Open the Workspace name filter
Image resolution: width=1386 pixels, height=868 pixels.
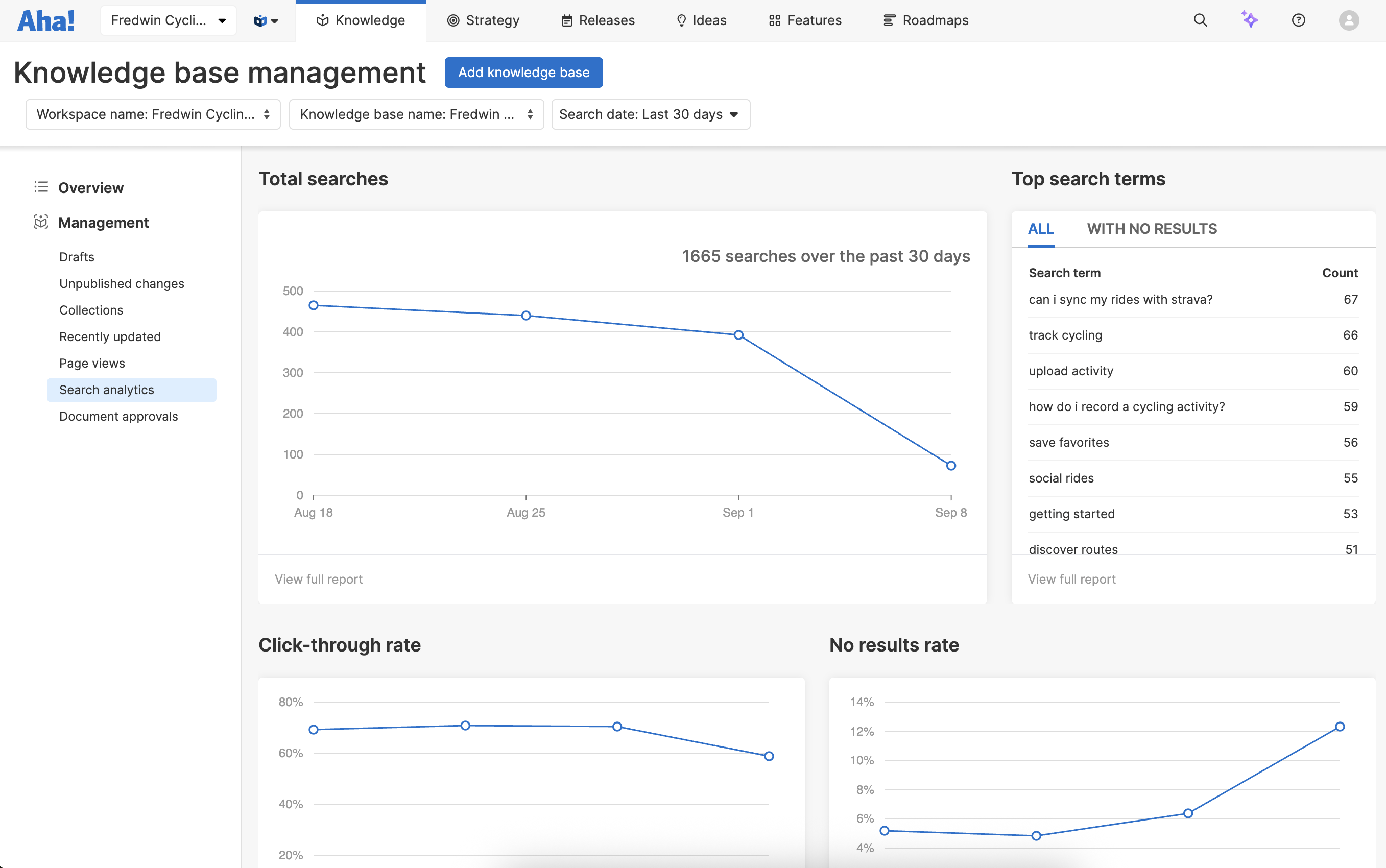[x=153, y=114]
